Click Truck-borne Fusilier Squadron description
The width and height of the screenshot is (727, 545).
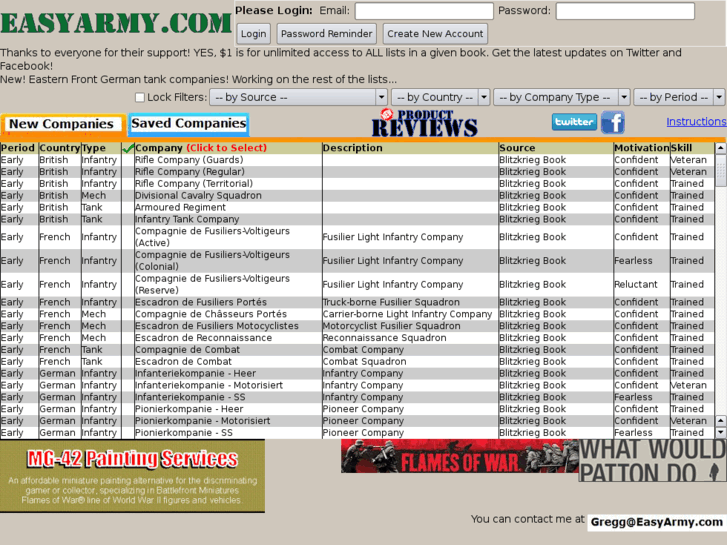(391, 302)
